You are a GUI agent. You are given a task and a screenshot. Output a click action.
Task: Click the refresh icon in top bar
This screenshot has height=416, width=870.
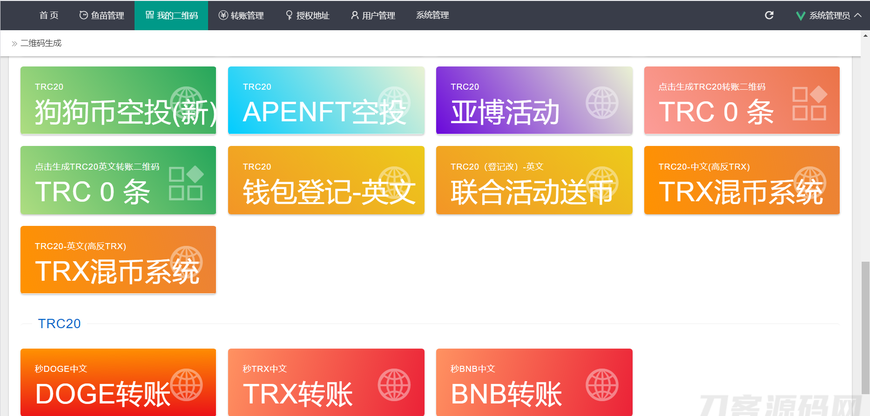pyautogui.click(x=769, y=15)
